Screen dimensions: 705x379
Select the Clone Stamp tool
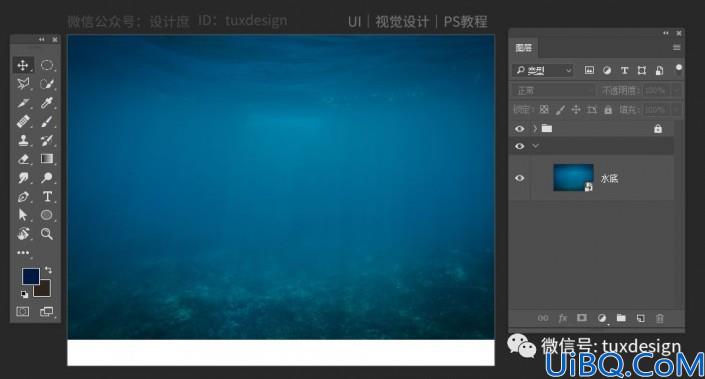pyautogui.click(x=23, y=140)
